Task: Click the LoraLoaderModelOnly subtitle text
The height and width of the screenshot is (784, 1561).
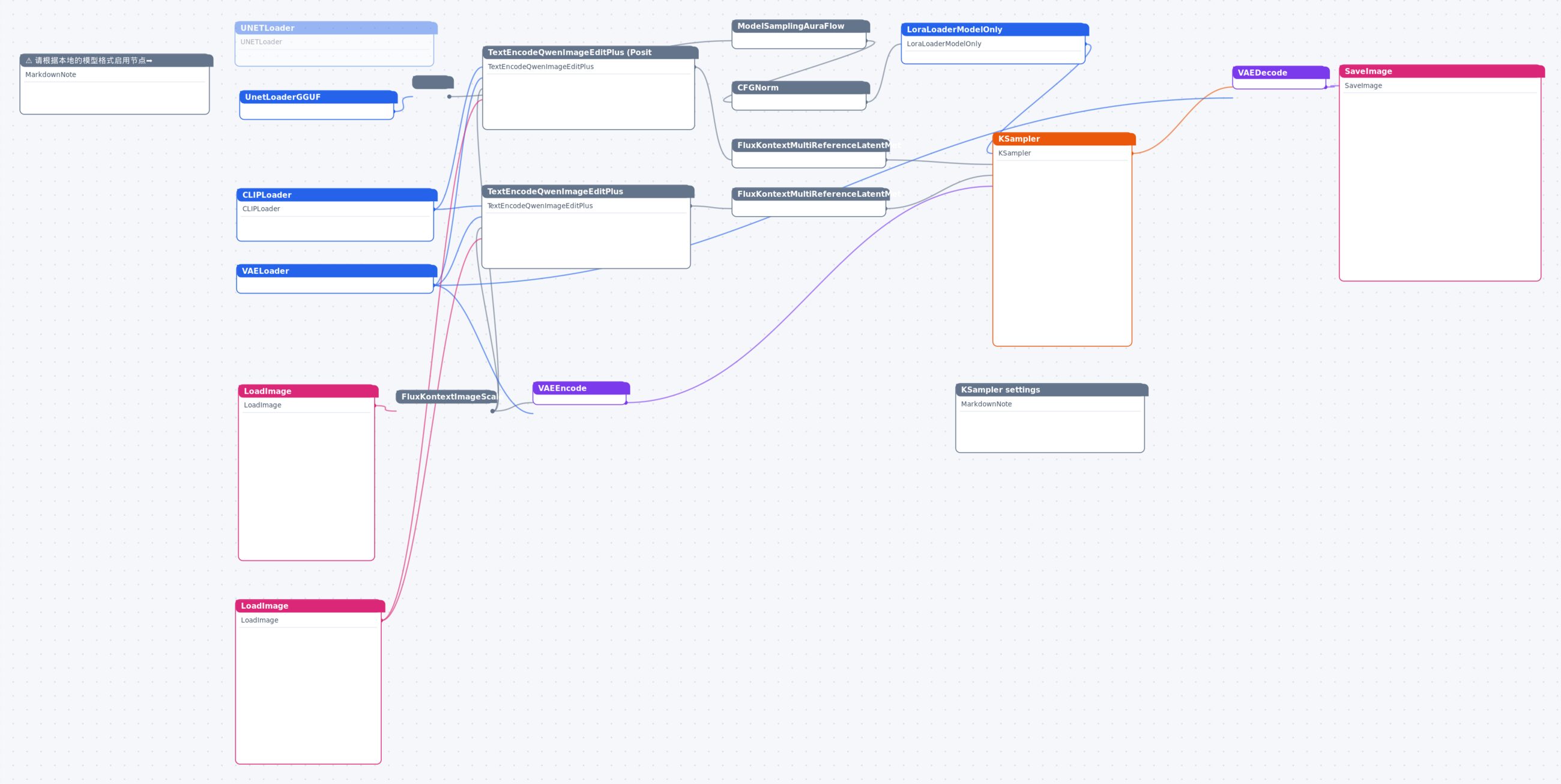Action: coord(944,44)
